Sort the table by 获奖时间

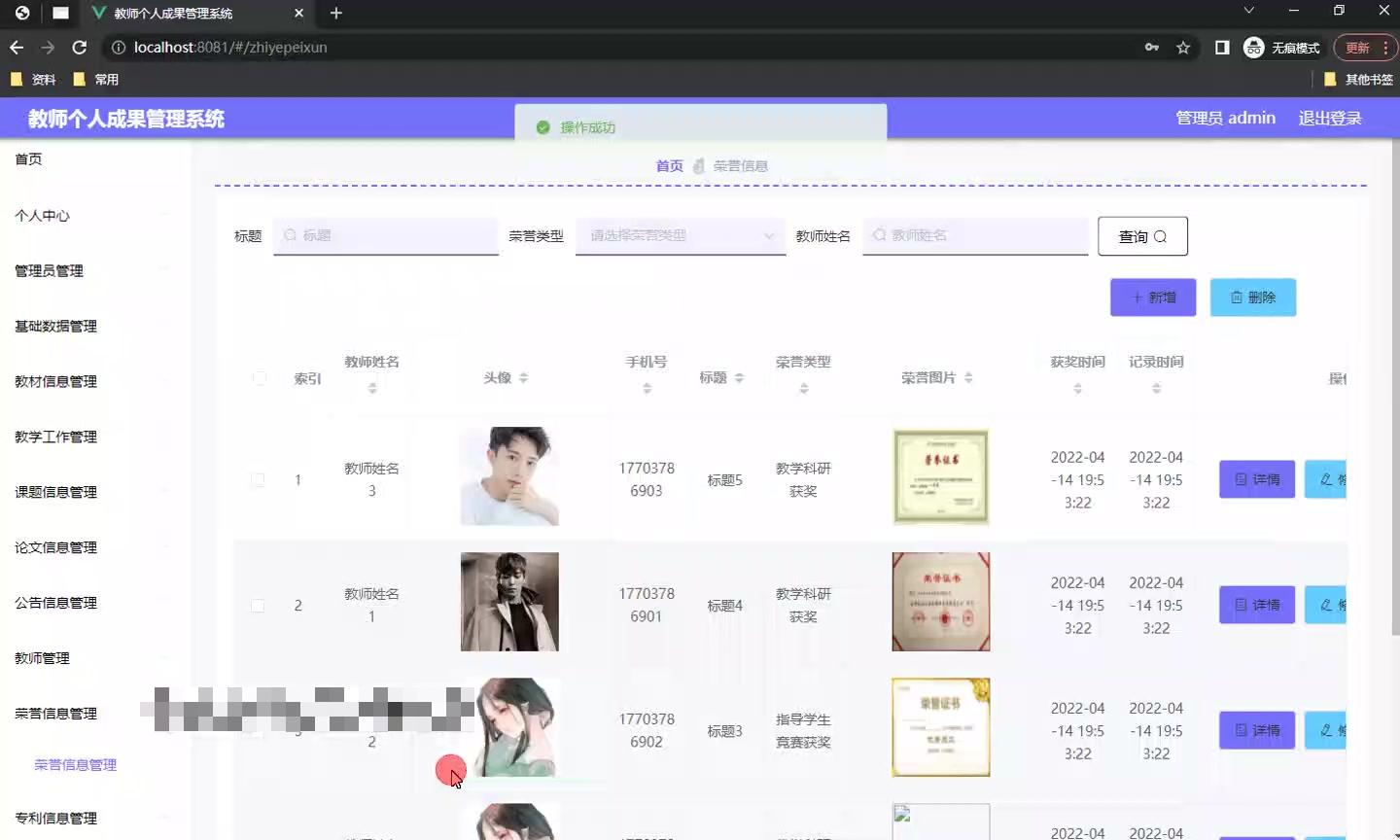(1077, 388)
